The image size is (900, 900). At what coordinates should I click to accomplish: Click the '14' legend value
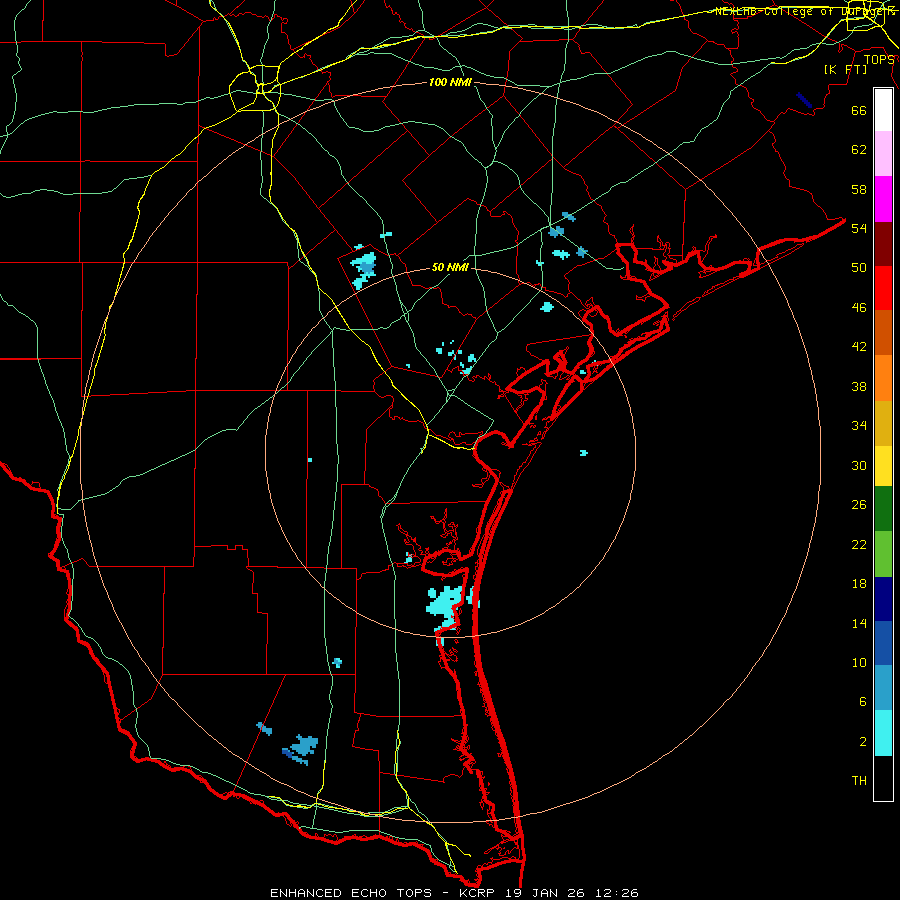click(859, 623)
